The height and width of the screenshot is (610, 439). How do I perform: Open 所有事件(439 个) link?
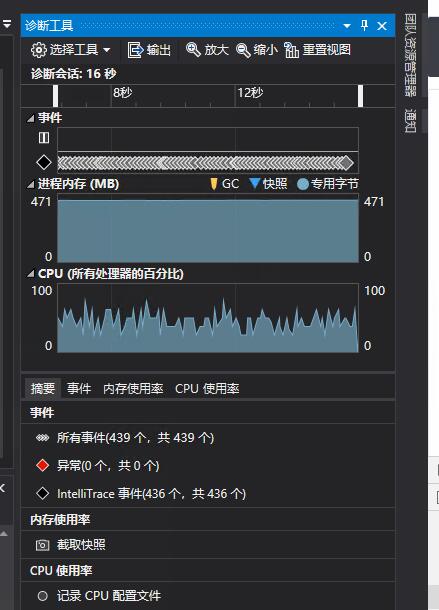point(135,438)
